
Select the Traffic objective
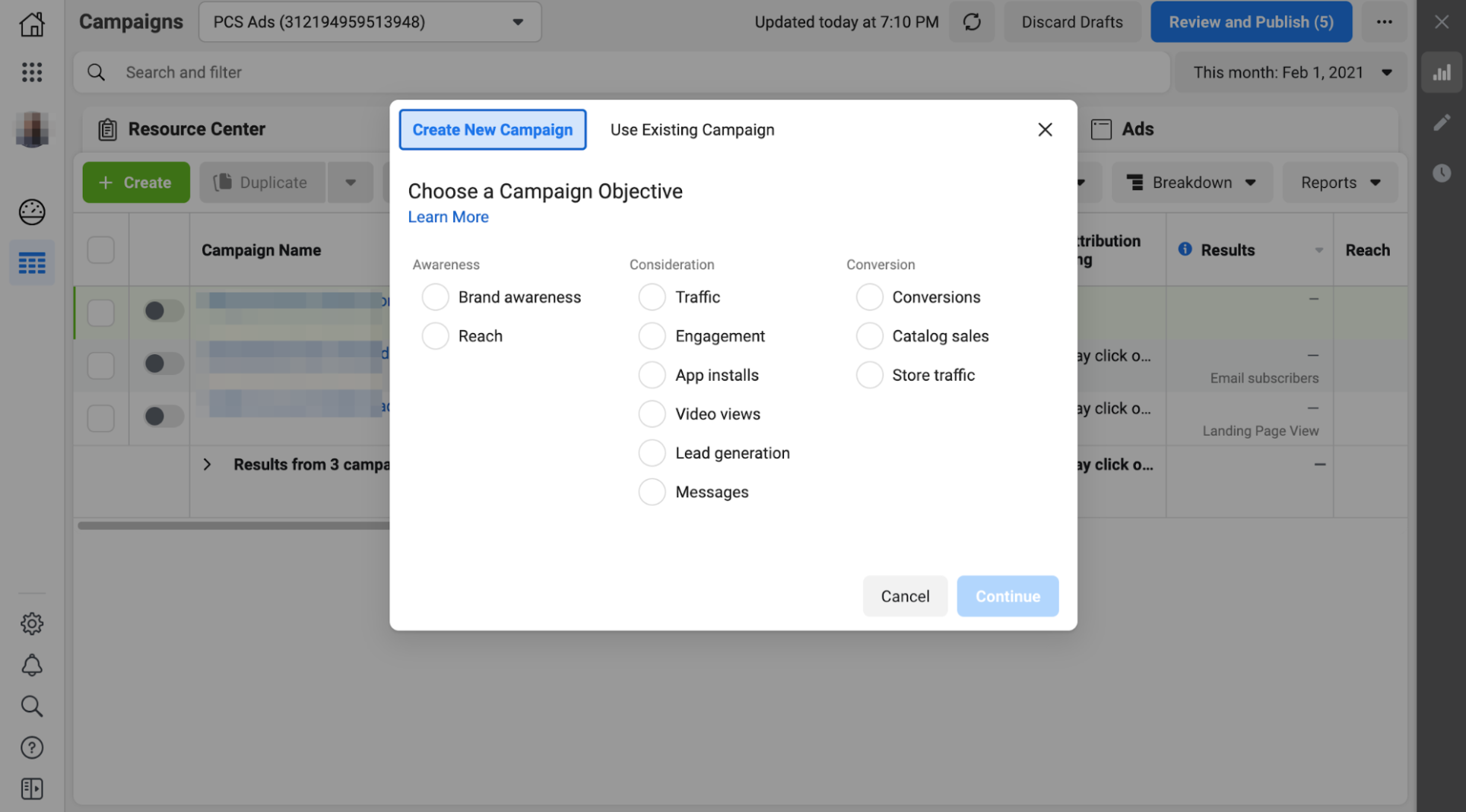tap(652, 297)
